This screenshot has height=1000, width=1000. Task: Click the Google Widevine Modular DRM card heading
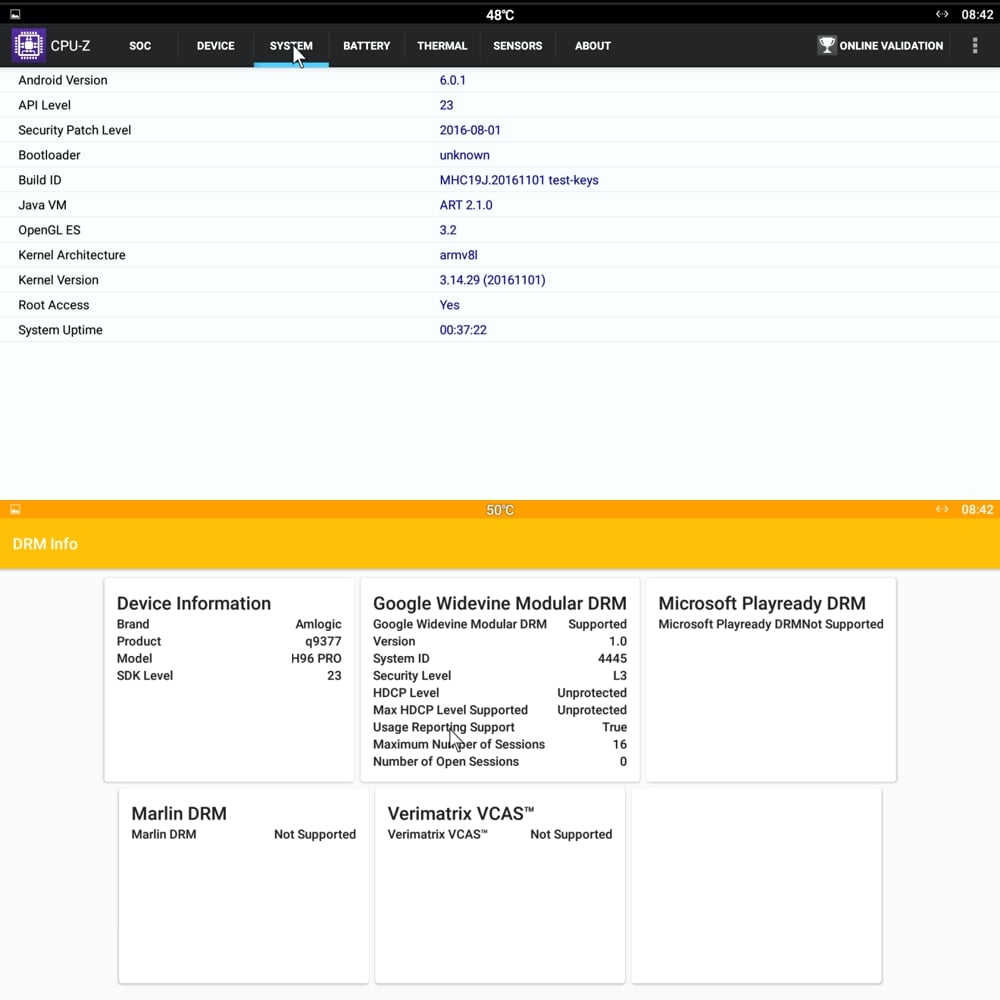point(499,603)
